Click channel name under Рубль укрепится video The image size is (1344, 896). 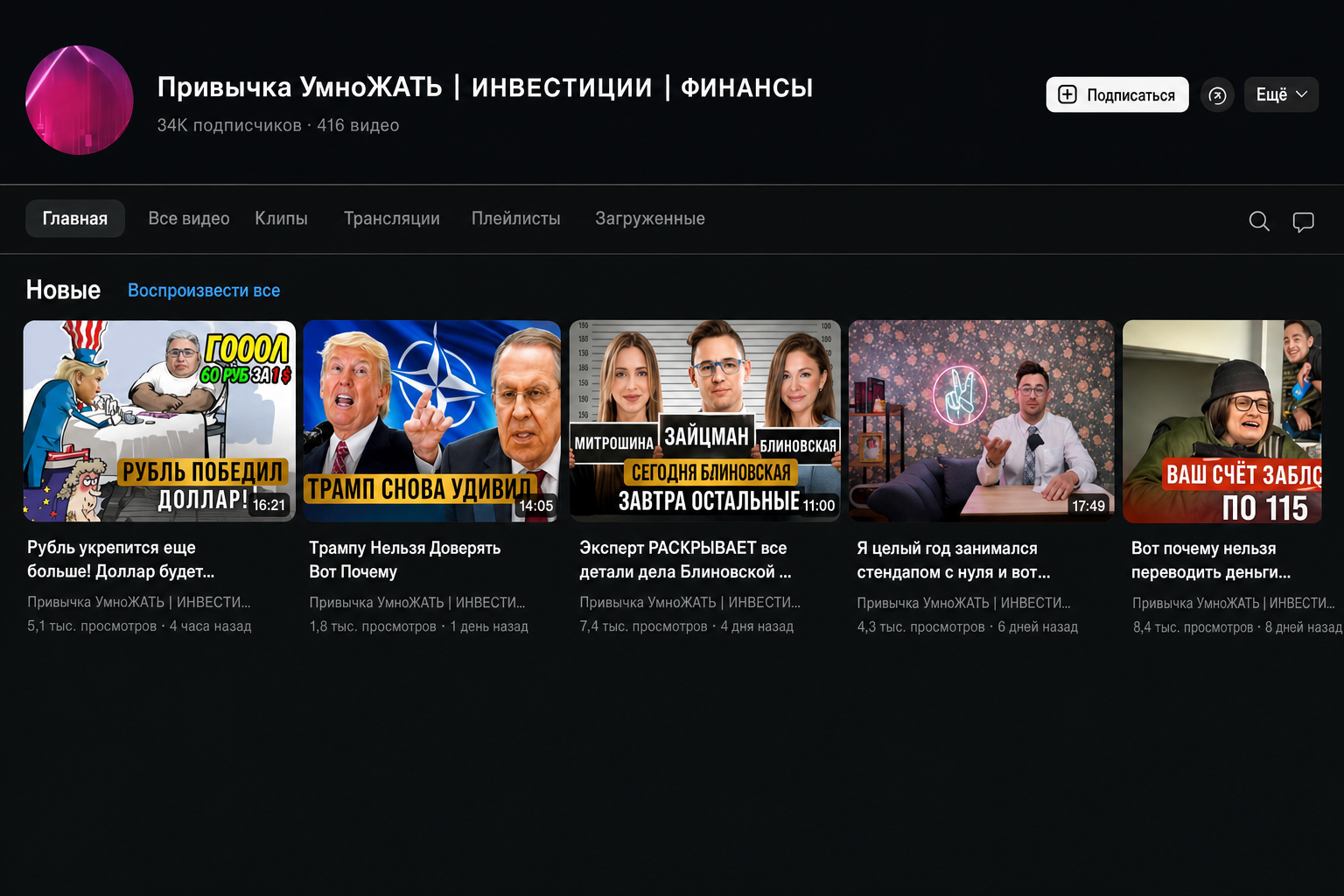pyautogui.click(x=139, y=602)
